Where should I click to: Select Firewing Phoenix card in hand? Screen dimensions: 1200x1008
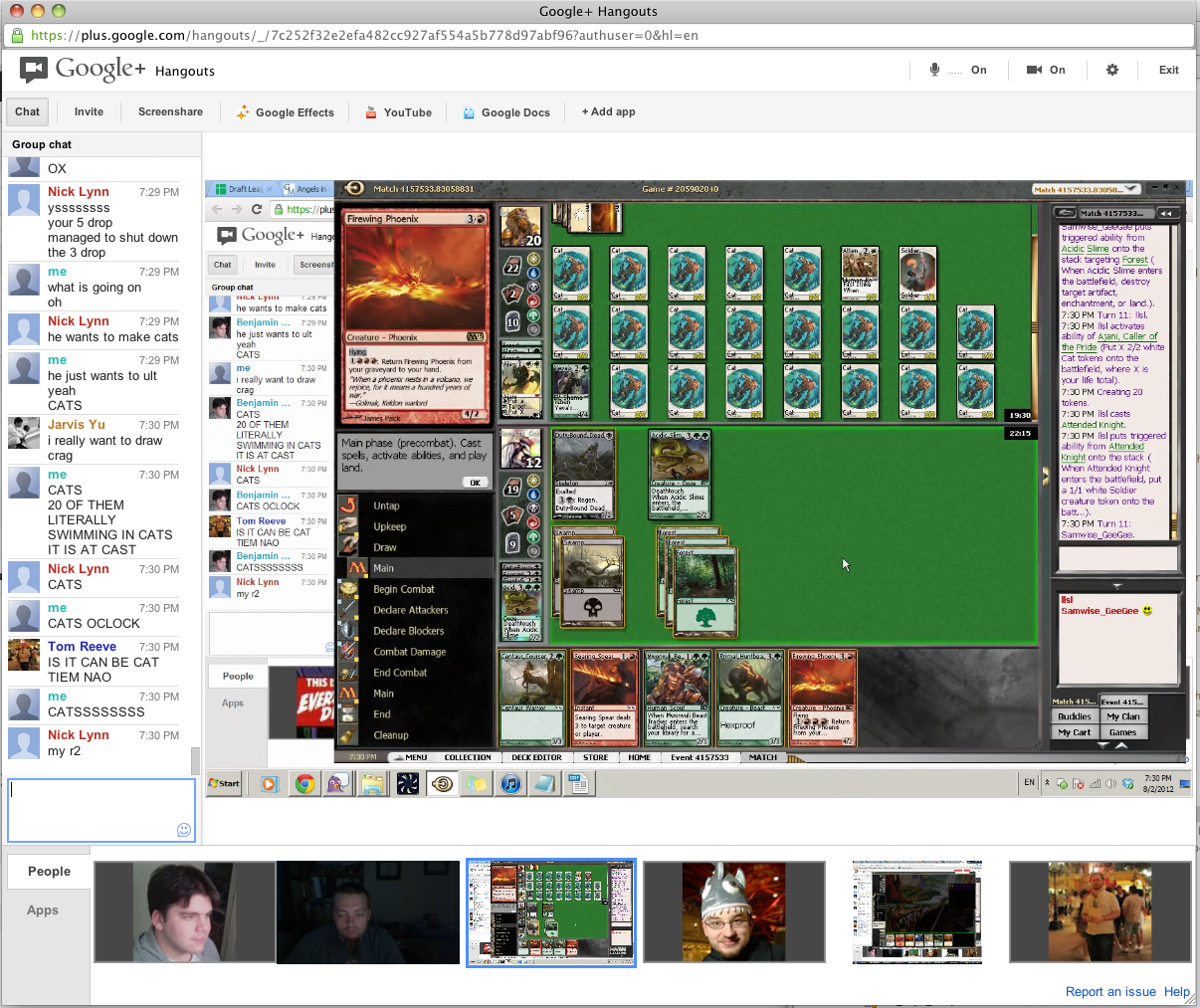click(822, 698)
